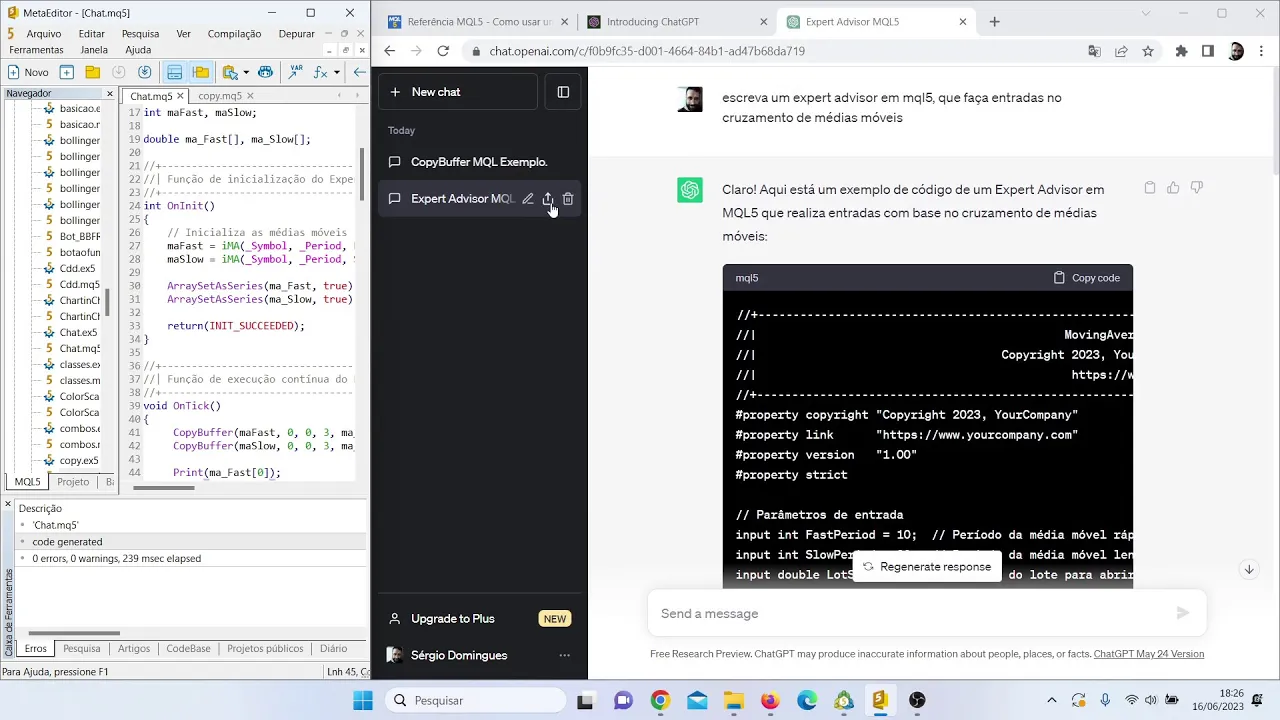Switch to MQL5 tab in Navigator
Image resolution: width=1280 pixels, height=720 pixels.
[x=27, y=482]
